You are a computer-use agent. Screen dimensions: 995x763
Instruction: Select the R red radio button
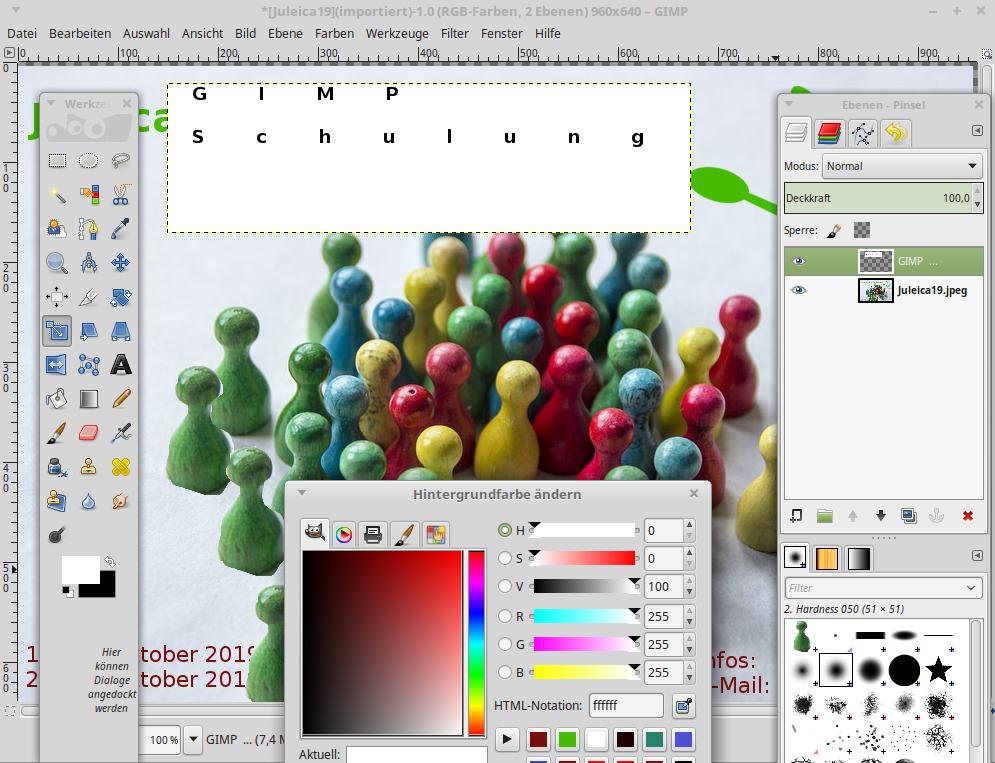505,616
